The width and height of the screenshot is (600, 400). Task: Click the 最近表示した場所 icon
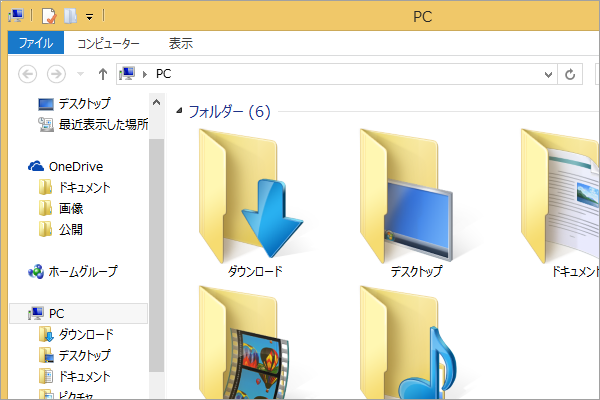click(x=46, y=124)
